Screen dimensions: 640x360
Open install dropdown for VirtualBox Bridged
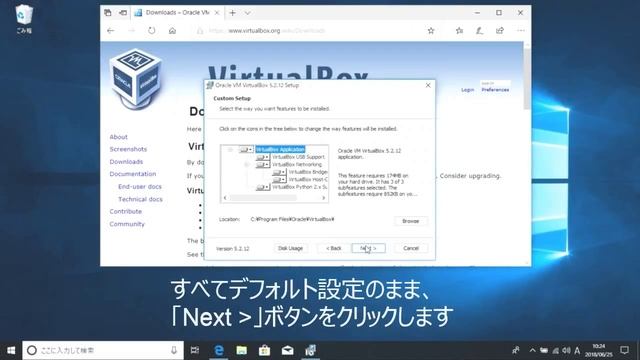click(279, 172)
